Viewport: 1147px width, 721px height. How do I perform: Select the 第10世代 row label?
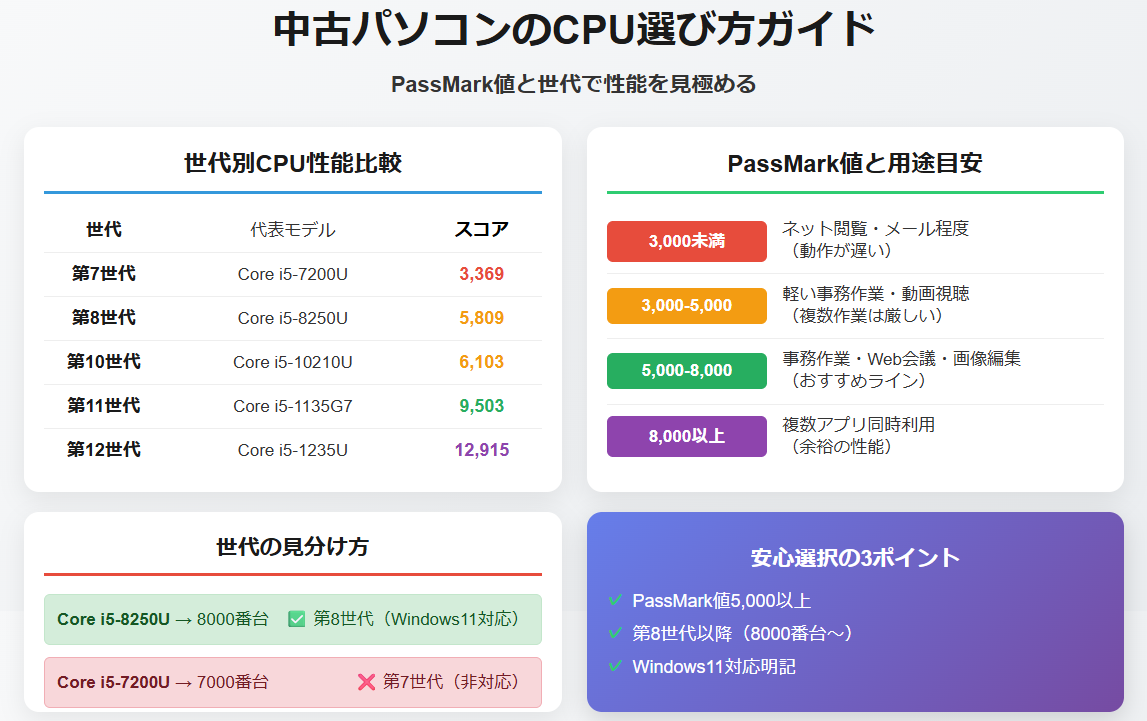click(104, 361)
